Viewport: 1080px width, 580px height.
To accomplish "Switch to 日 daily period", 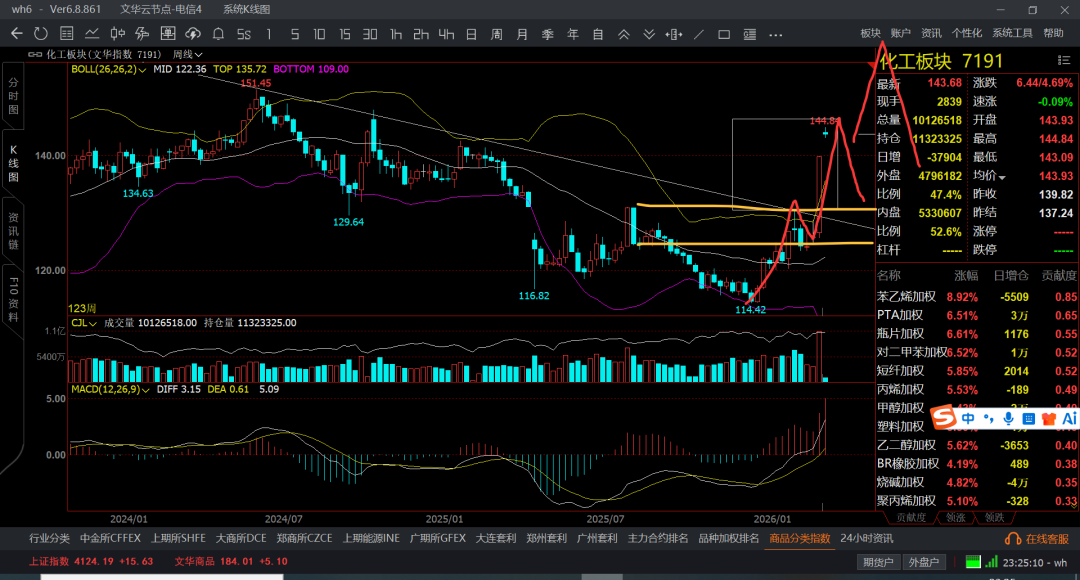I will (x=471, y=34).
